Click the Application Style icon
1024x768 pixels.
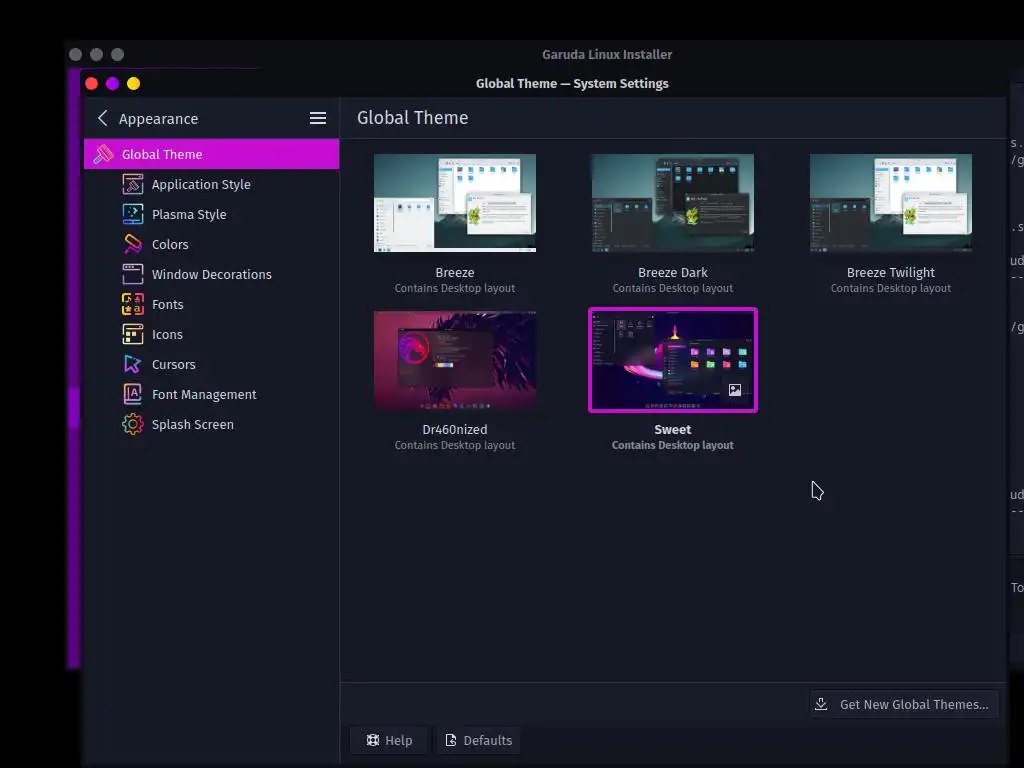click(x=133, y=184)
